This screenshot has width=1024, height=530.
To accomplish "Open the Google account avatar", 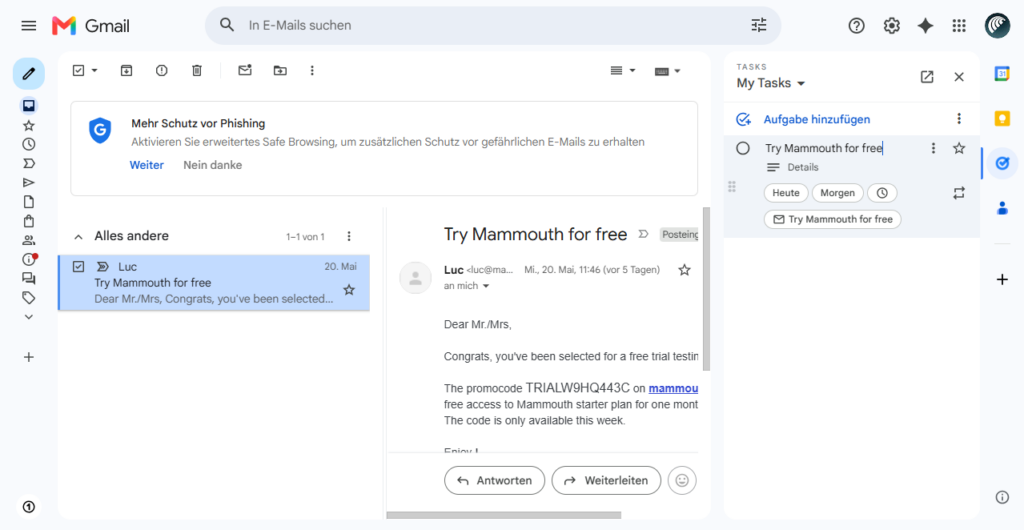I will 997,25.
